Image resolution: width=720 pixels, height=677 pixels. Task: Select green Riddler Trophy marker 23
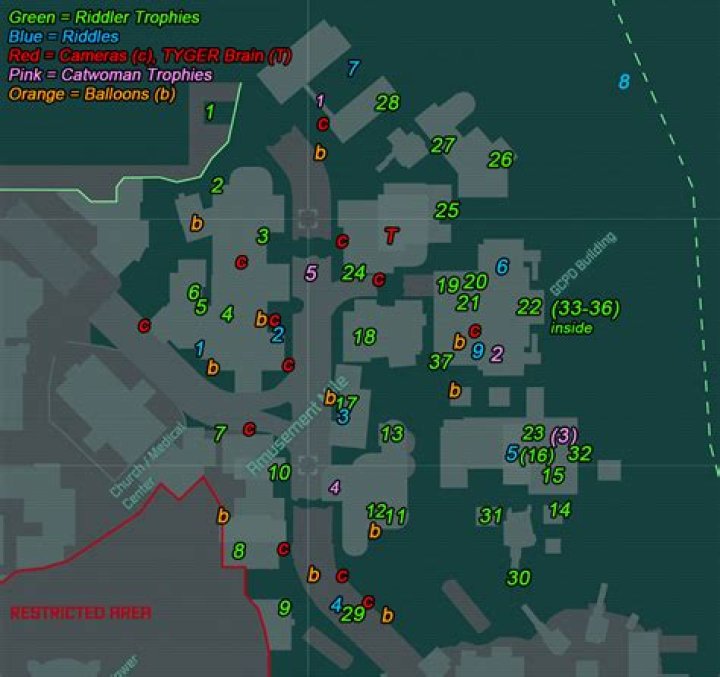coord(534,433)
